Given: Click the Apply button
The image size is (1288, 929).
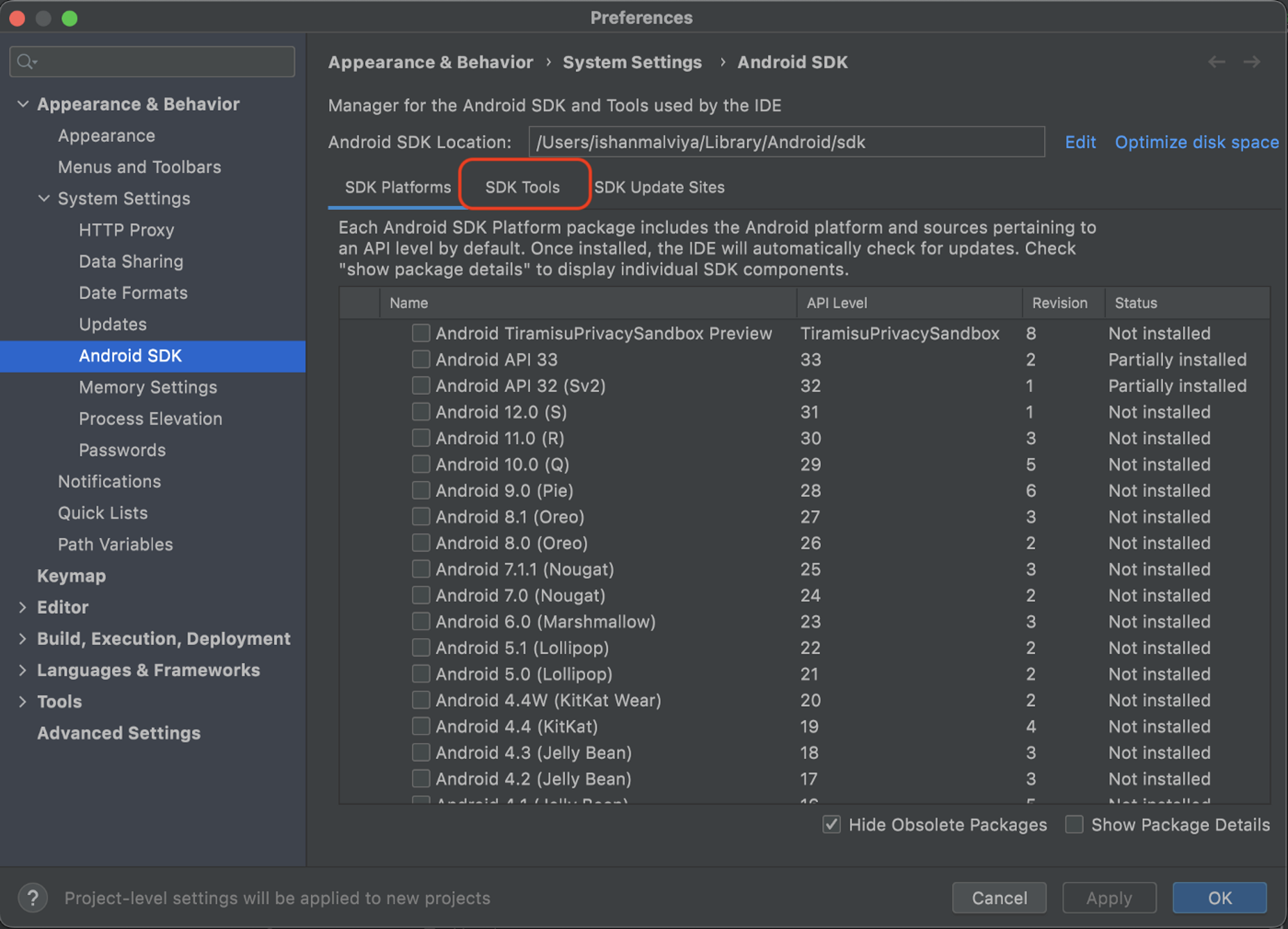Looking at the screenshot, I should [x=1109, y=897].
